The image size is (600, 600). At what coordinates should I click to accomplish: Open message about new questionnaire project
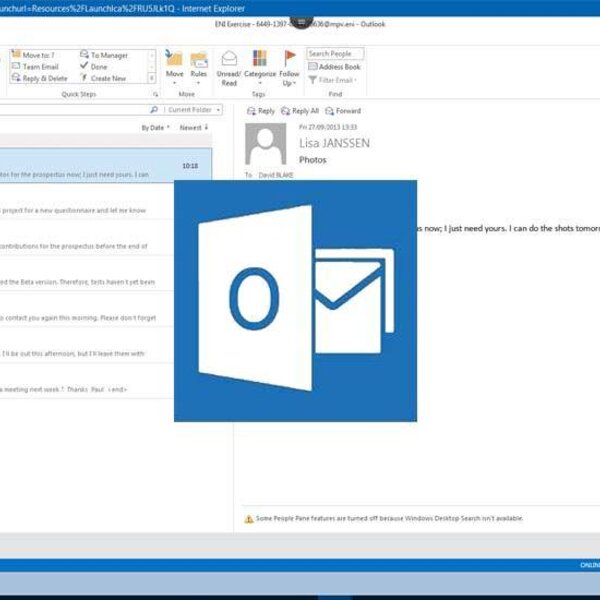tap(87, 202)
